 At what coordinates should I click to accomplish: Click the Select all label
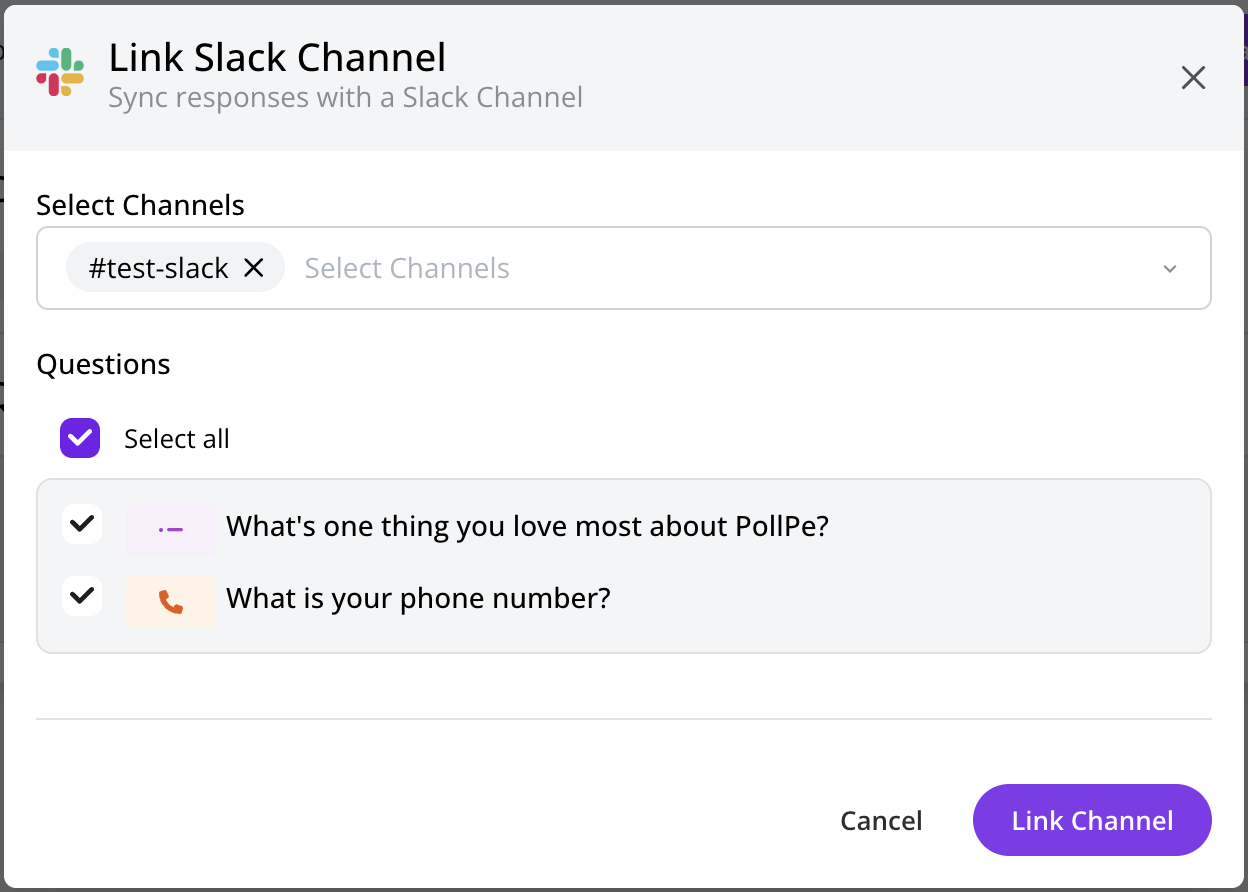point(177,439)
